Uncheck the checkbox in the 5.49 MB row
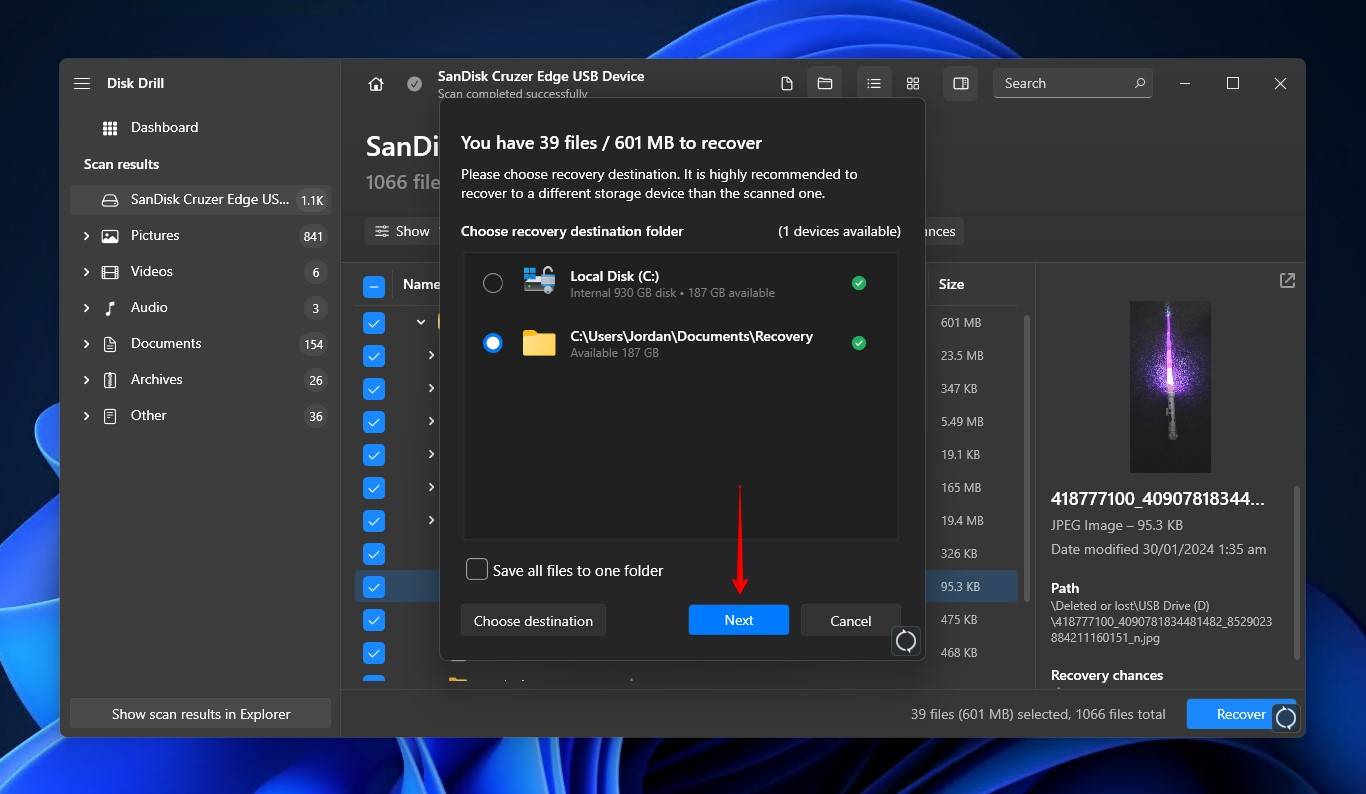Viewport: 1366px width, 794px height. [x=374, y=422]
